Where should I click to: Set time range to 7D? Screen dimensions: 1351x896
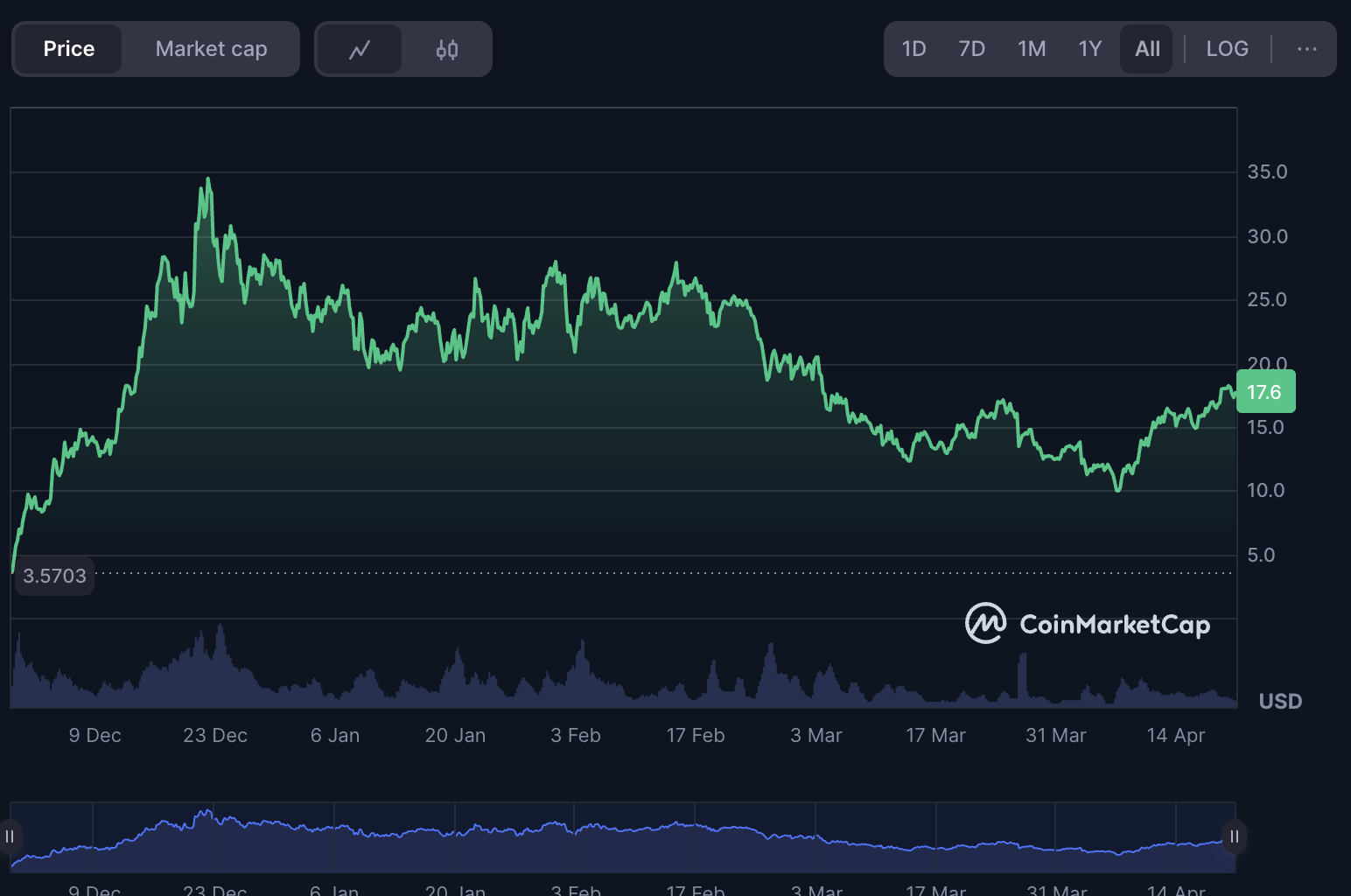[971, 50]
